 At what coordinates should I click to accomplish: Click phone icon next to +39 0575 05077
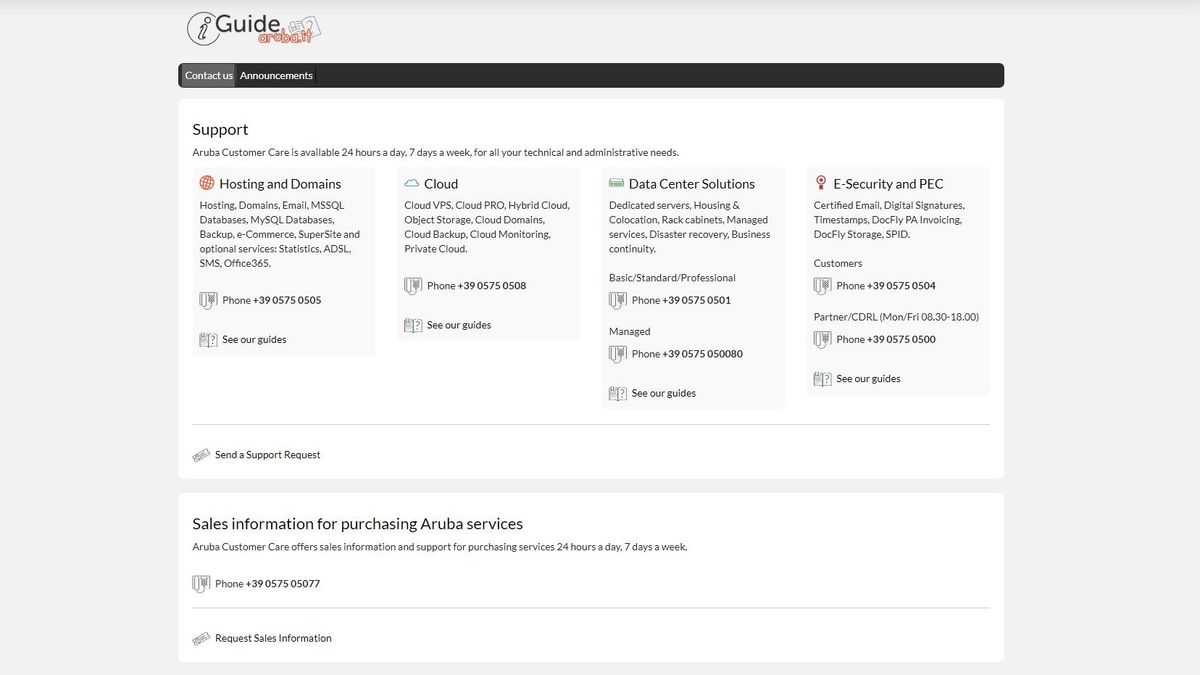pyautogui.click(x=201, y=584)
